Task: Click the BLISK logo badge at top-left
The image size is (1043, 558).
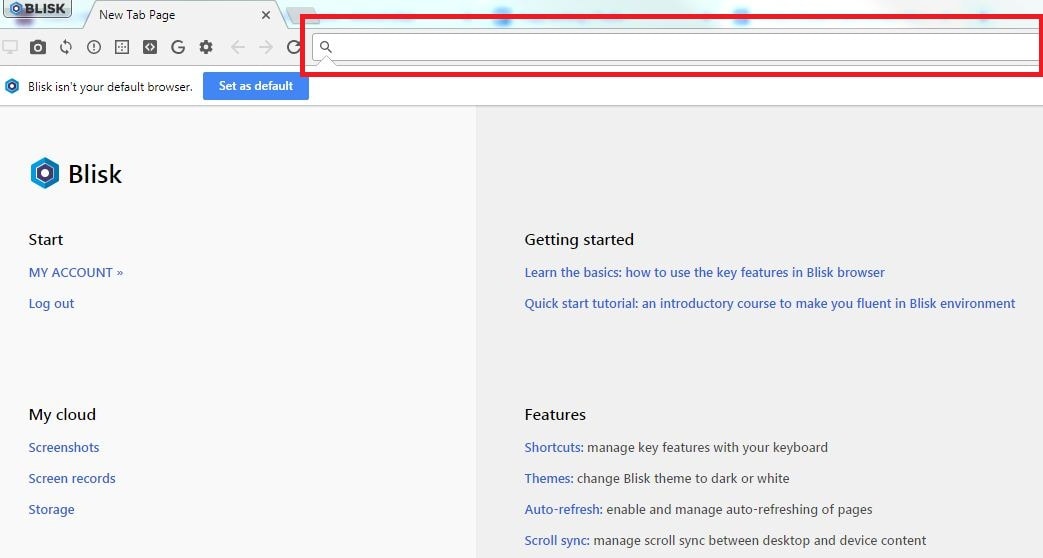Action: point(36,9)
